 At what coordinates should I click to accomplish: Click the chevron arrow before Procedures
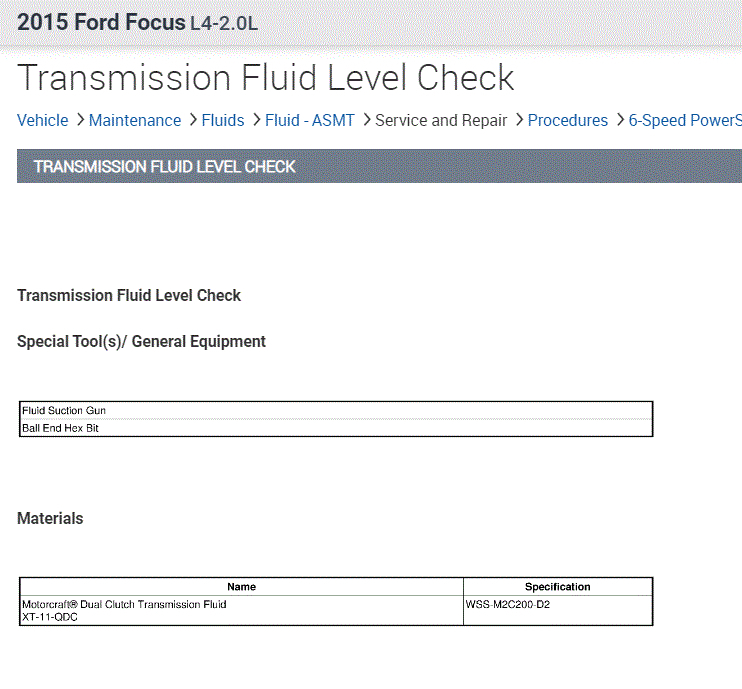(518, 121)
